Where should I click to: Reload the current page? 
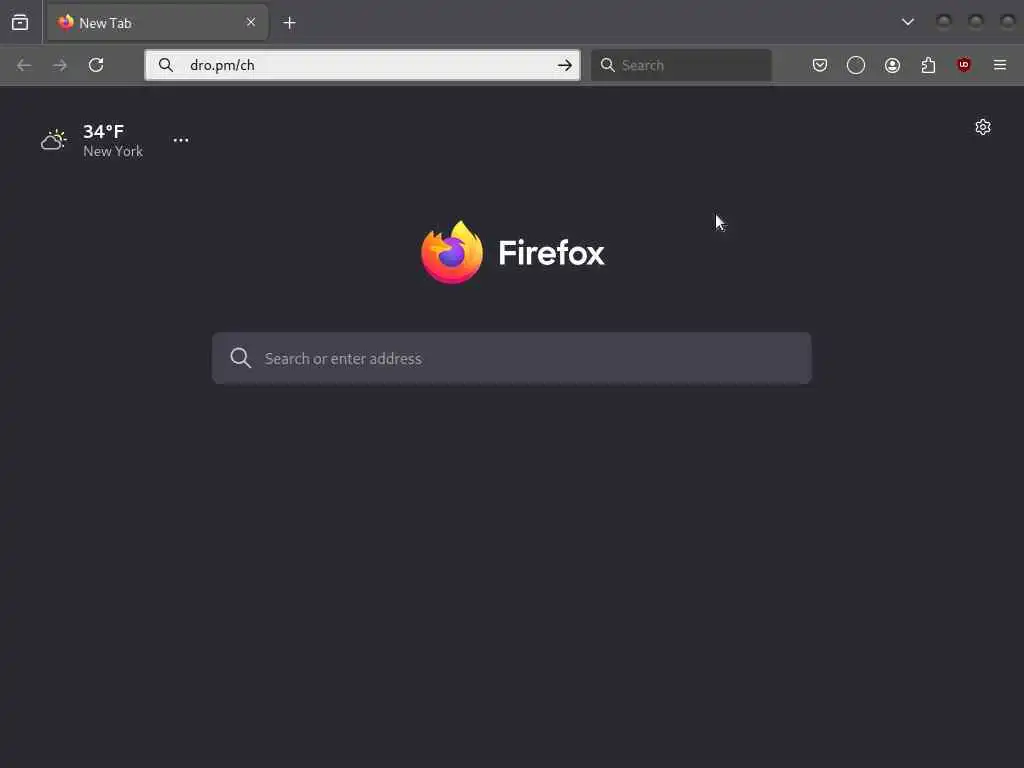pyautogui.click(x=96, y=65)
